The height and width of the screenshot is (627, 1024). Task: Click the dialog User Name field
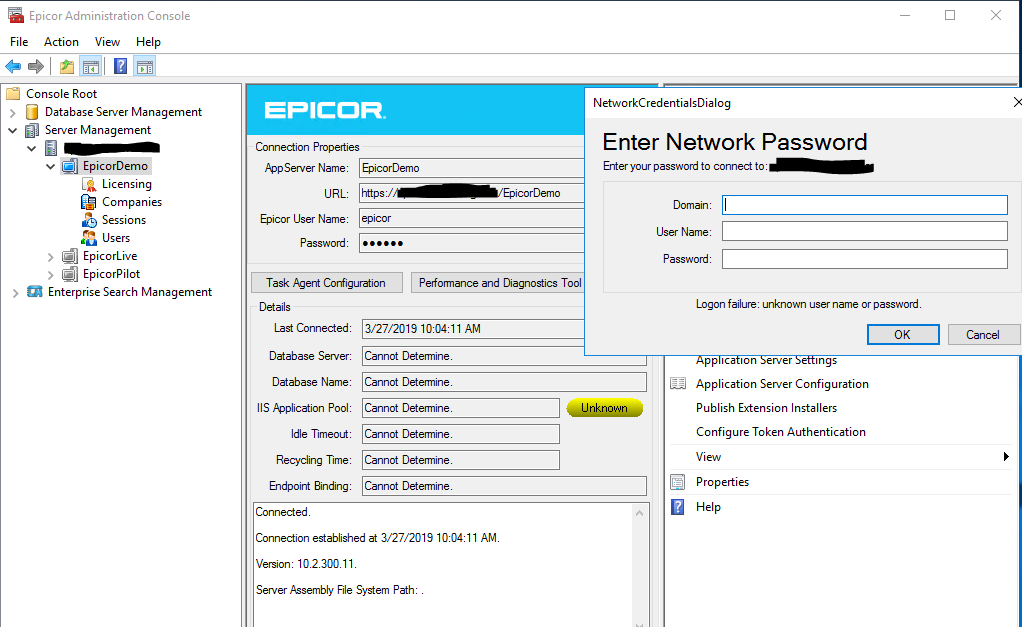[865, 231]
